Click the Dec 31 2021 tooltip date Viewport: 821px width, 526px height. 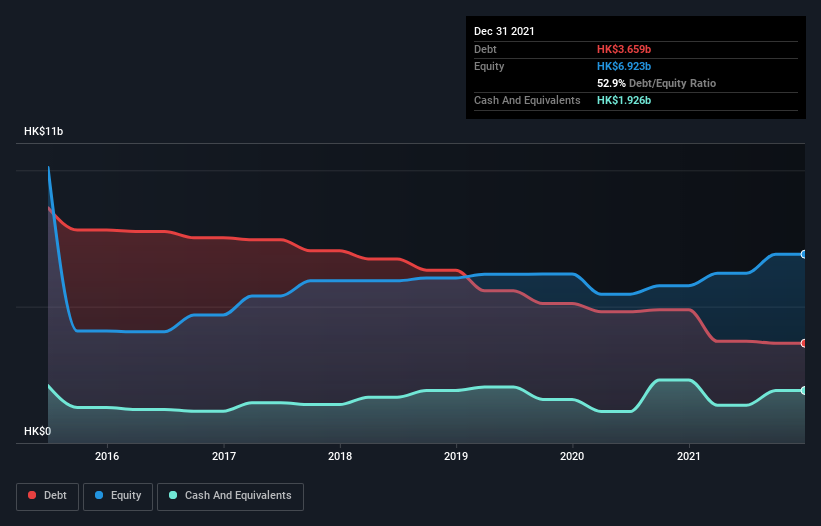(504, 31)
